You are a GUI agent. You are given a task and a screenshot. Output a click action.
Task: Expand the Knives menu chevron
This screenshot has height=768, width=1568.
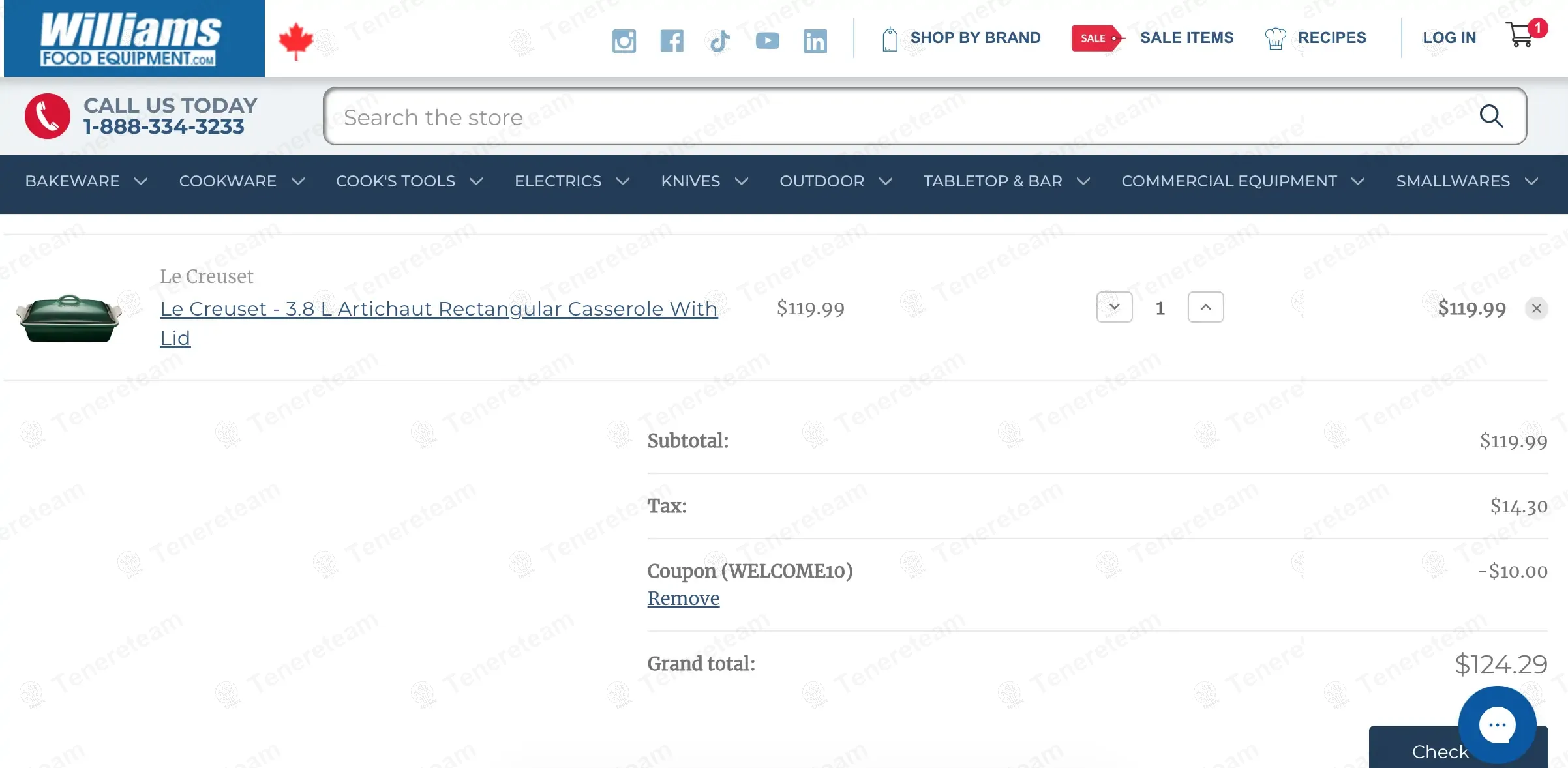[x=742, y=181]
